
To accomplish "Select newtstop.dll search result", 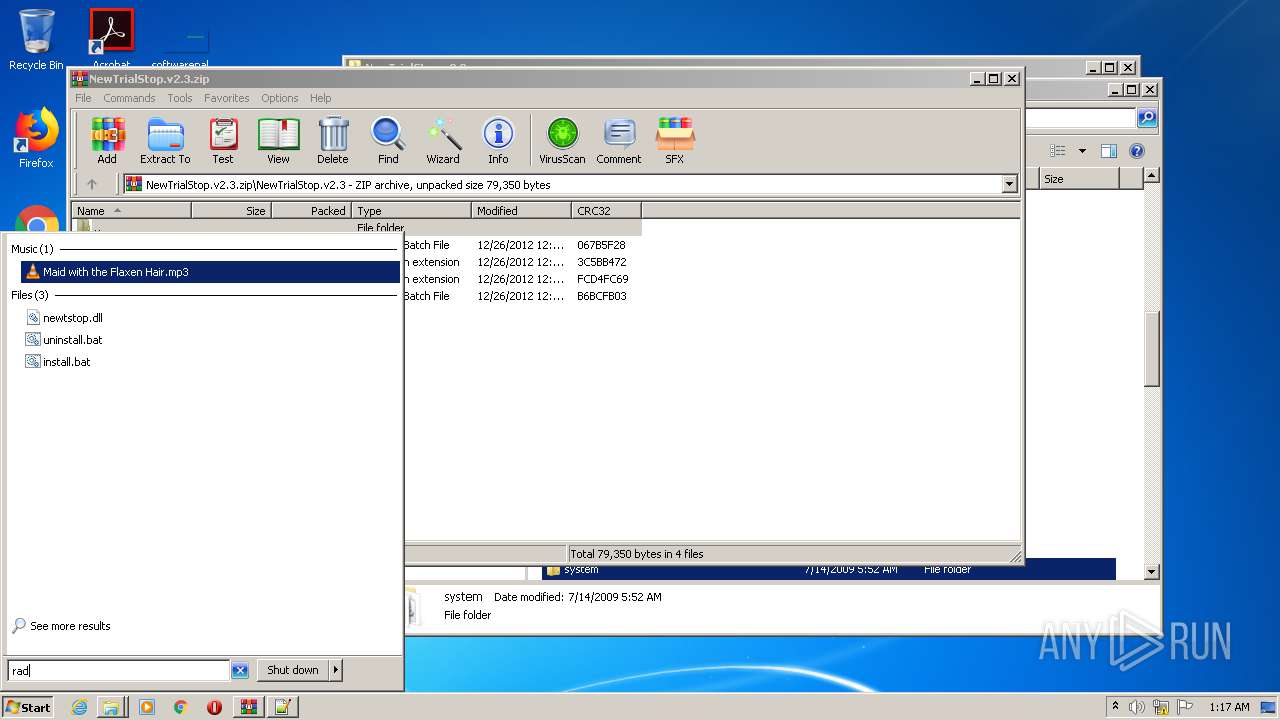I will tap(72, 318).
